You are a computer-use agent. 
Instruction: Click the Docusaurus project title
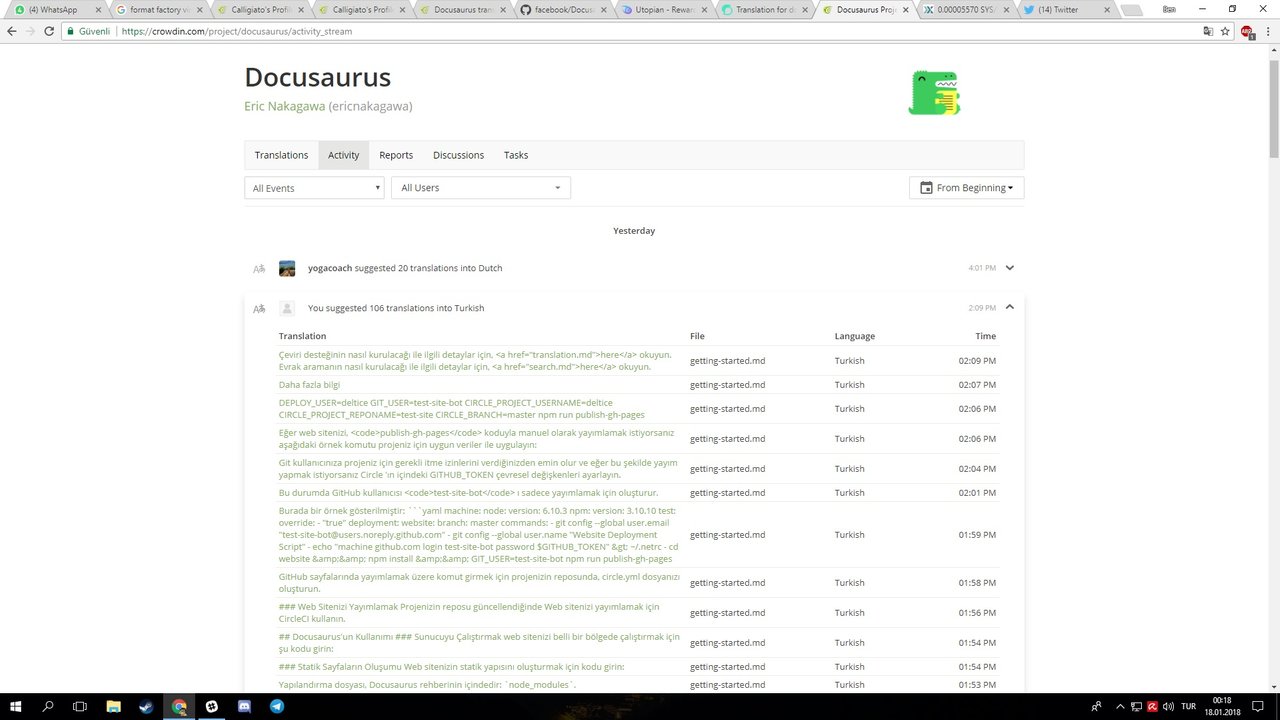318,77
